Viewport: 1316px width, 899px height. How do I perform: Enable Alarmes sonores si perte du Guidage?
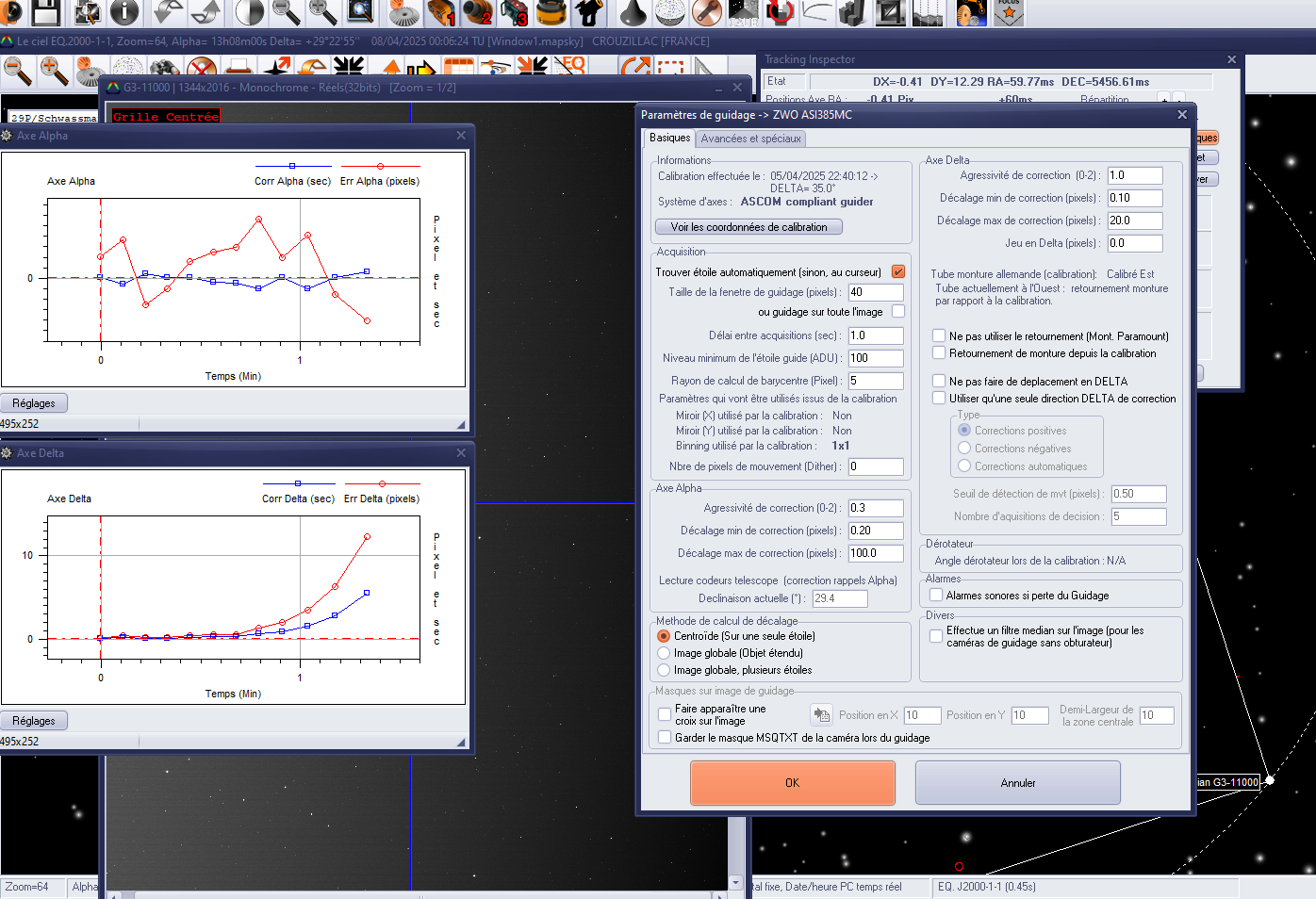coord(936,596)
